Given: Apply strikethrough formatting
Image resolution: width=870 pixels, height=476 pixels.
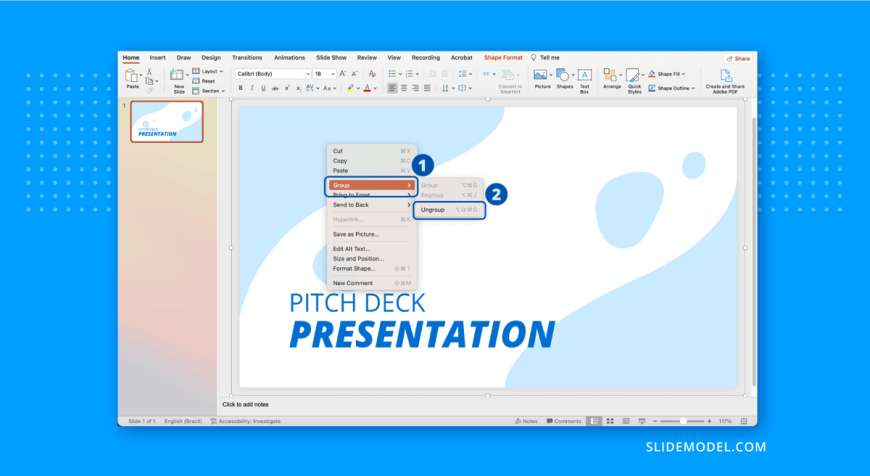Looking at the screenshot, I should [275, 88].
